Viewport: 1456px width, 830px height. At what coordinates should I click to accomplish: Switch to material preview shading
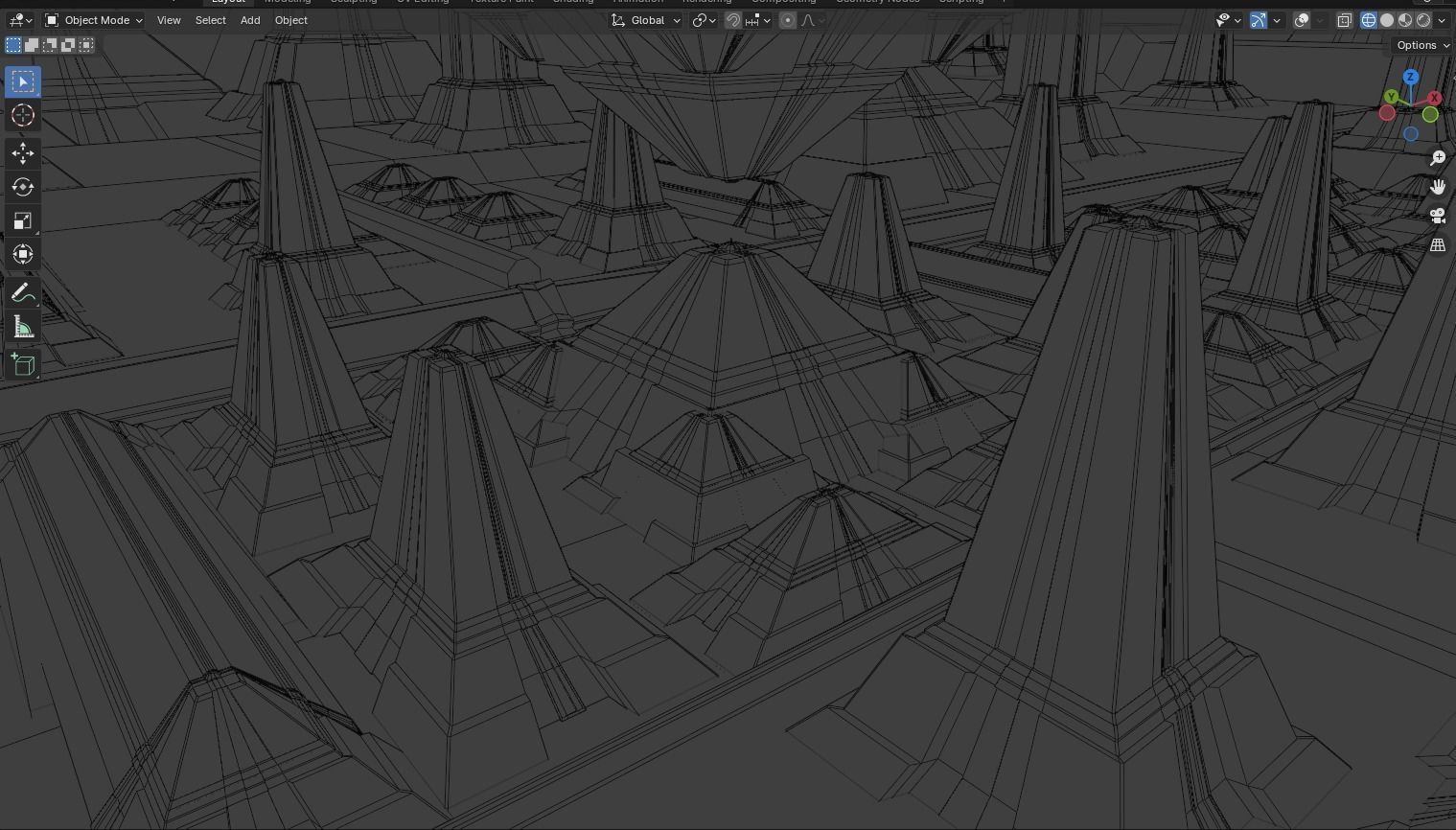[1405, 20]
